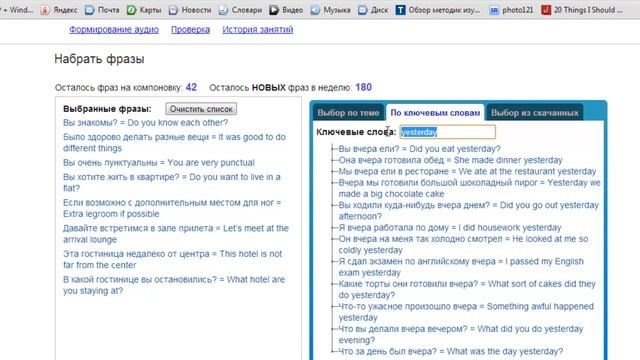Open the photo121 bookmark icon
Viewport: 640px width, 360px height.
[x=494, y=10]
